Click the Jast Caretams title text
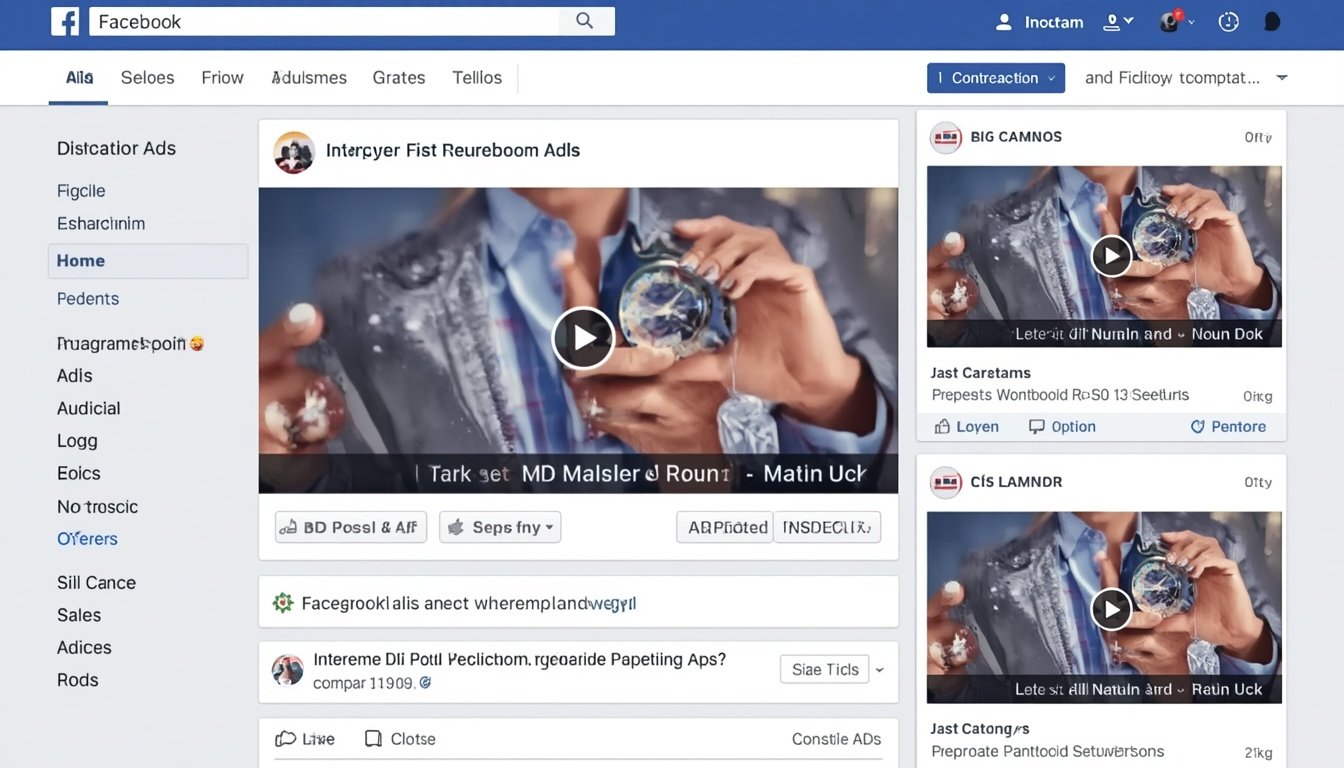 (x=981, y=373)
